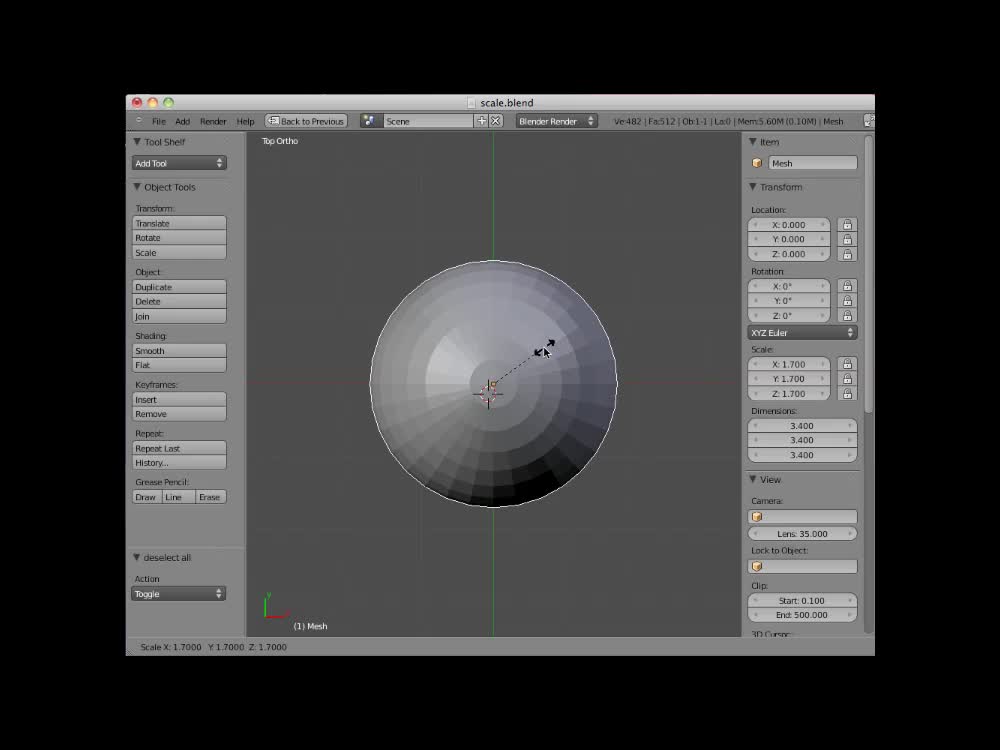
Task: Click the Smooth shading button
Action: (x=179, y=351)
